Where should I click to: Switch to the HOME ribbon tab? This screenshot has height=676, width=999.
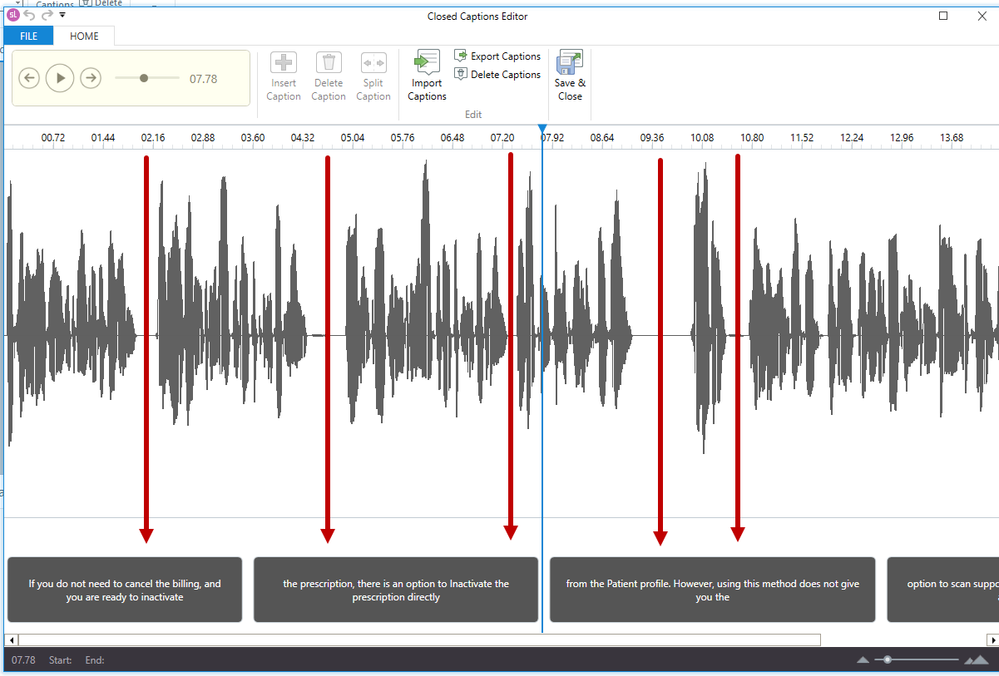coord(84,36)
